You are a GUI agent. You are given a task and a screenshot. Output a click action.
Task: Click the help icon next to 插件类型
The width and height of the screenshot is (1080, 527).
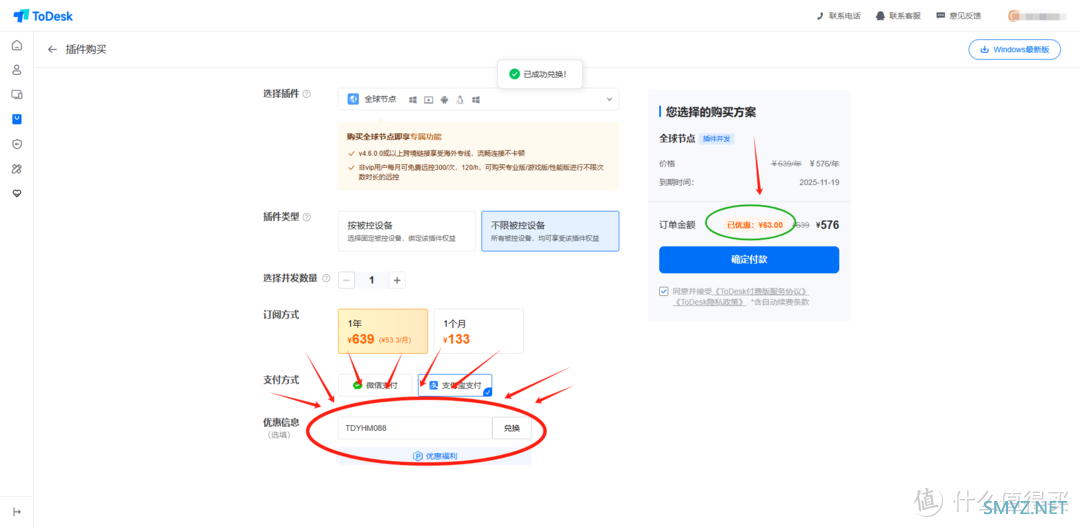click(x=307, y=217)
